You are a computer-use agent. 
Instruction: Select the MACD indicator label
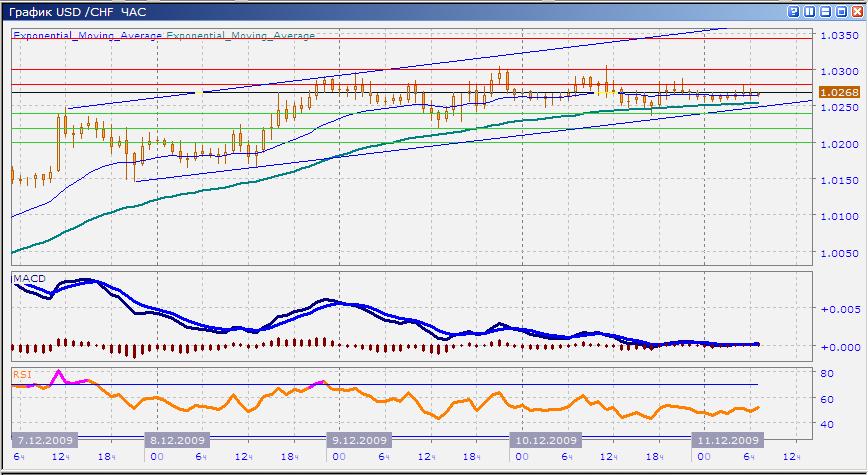click(x=26, y=277)
